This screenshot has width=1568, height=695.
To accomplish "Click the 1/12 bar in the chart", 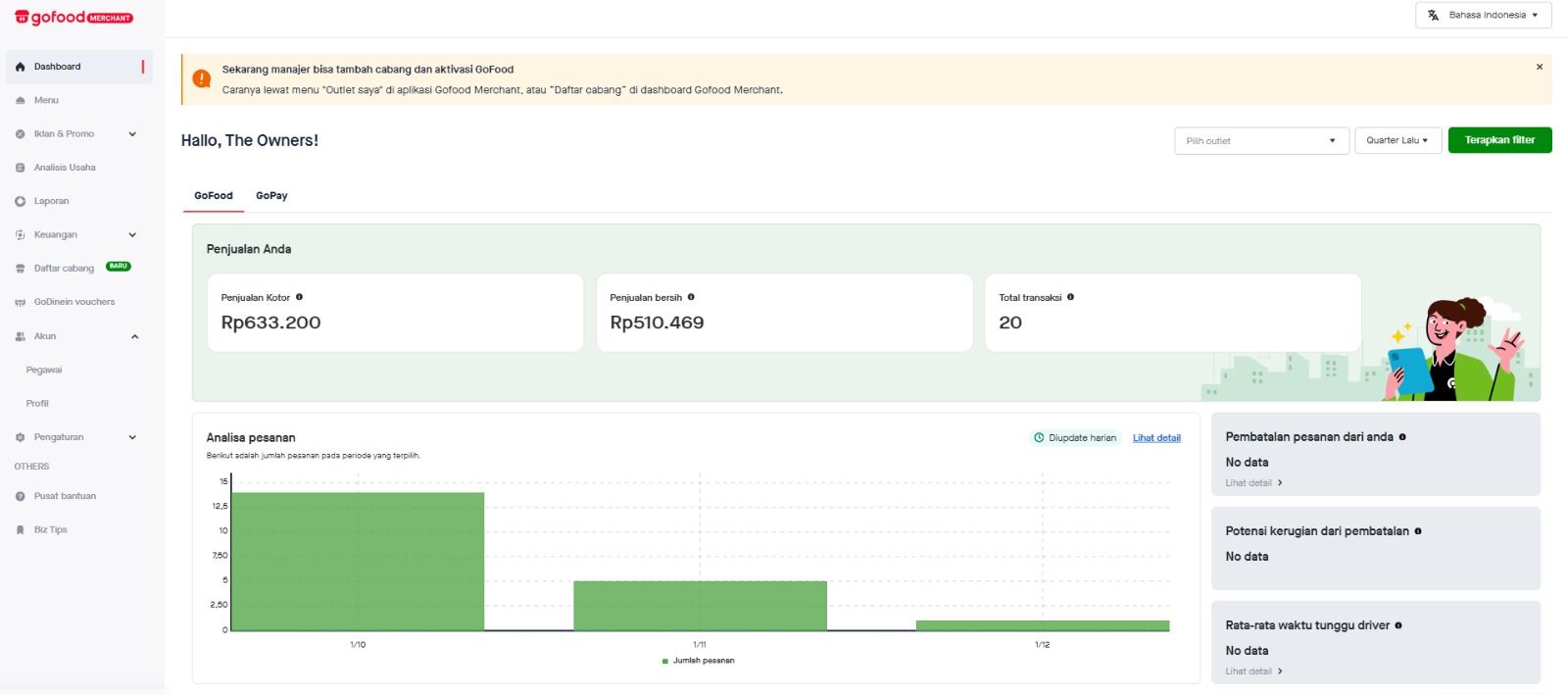I will [1043, 625].
